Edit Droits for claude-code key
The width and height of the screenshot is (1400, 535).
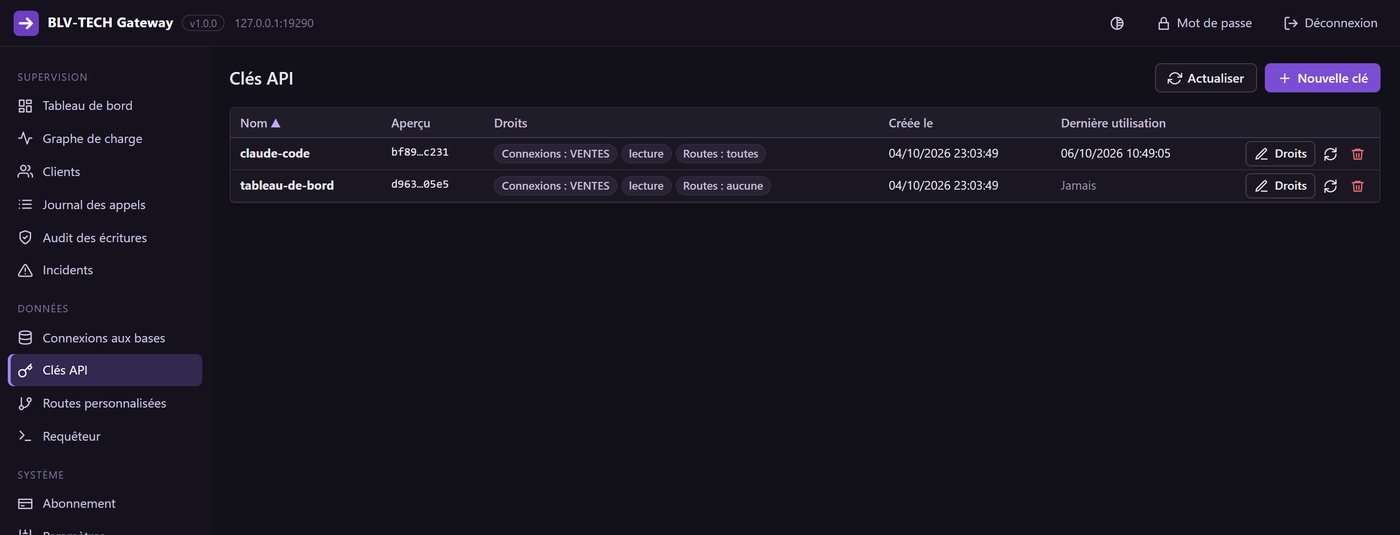(1280, 154)
